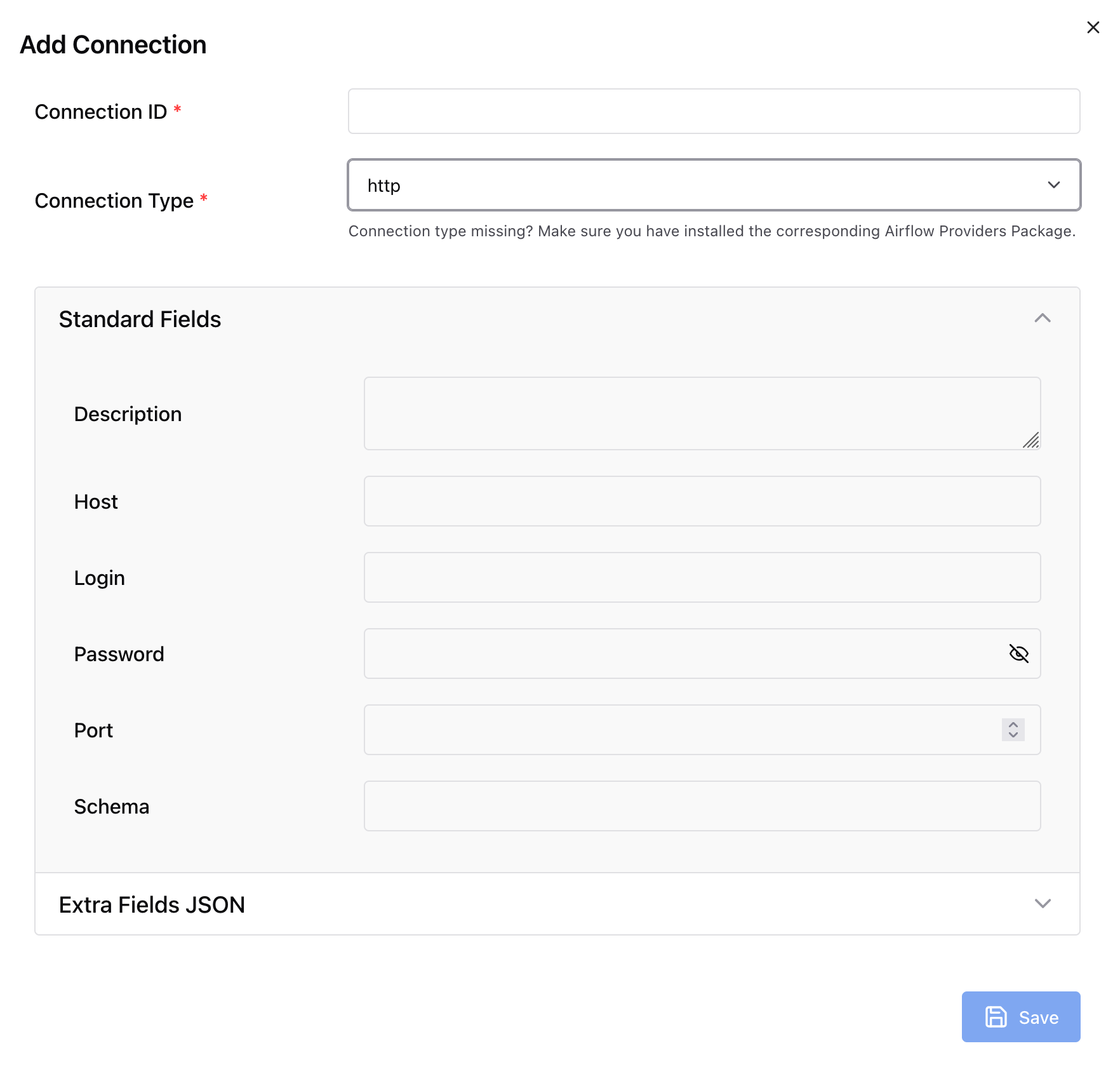The width and height of the screenshot is (1120, 1067).
Task: Click the Port field stepper arrows
Action: coord(1013,730)
